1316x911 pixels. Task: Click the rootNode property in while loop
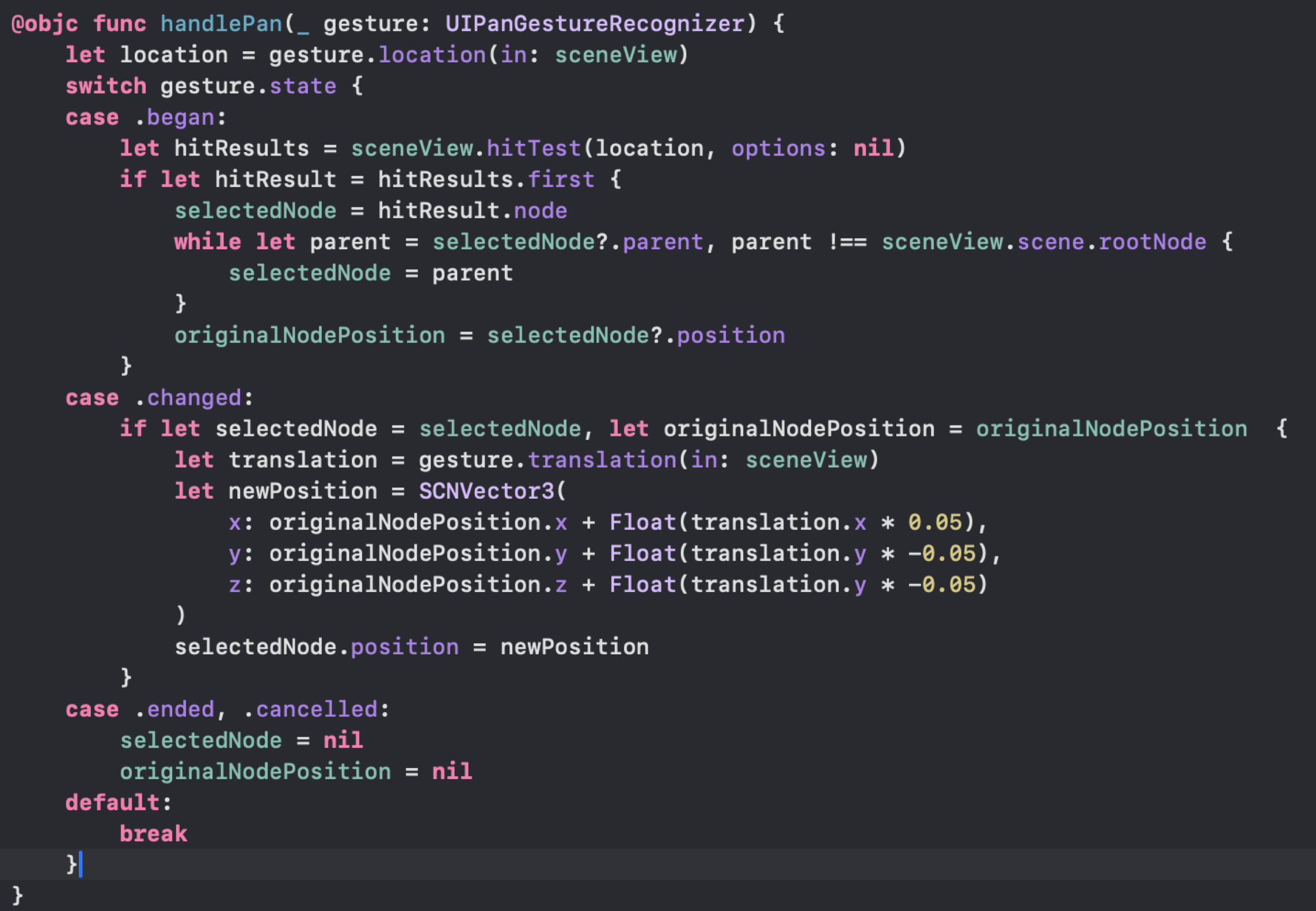(x=1152, y=242)
